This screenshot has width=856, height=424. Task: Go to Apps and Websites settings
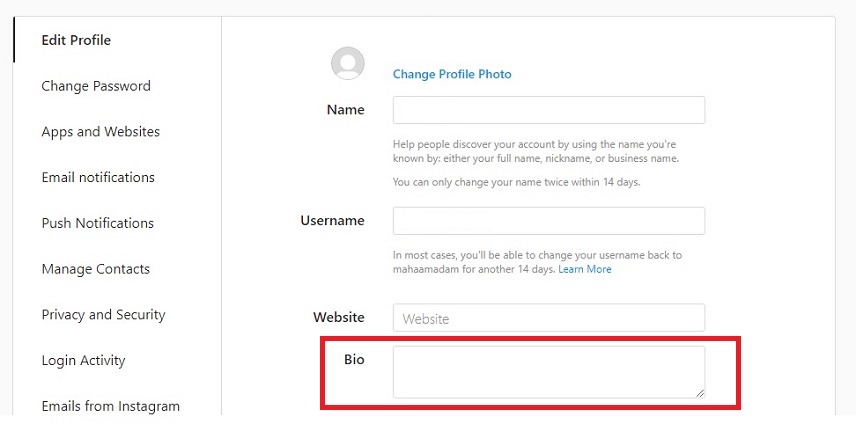point(100,132)
